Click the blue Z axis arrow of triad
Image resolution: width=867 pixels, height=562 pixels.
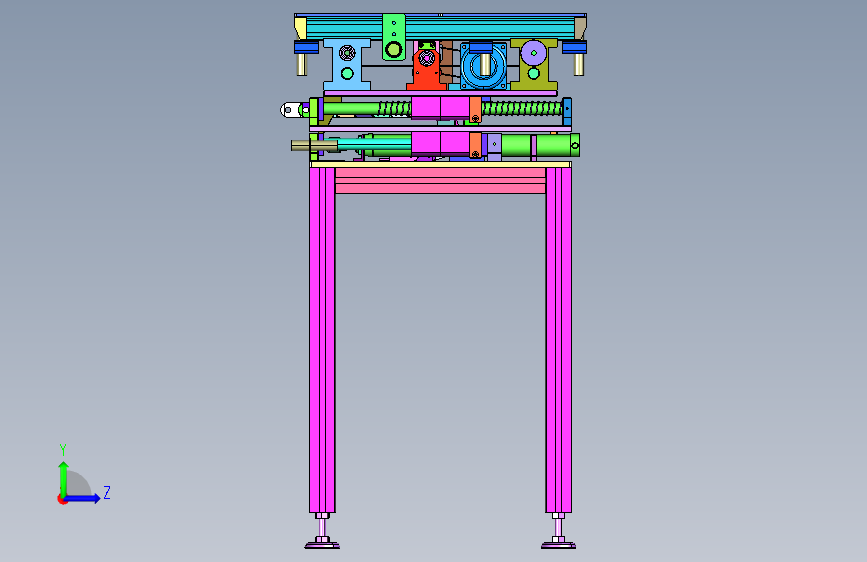(84, 498)
